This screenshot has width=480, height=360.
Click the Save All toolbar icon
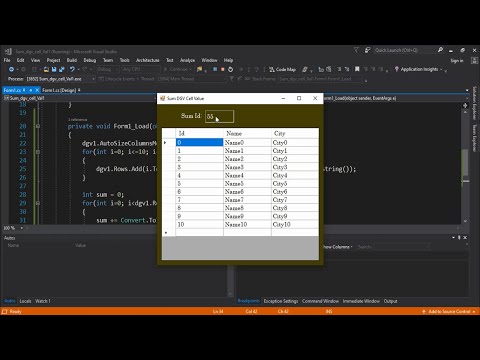tap(62, 69)
